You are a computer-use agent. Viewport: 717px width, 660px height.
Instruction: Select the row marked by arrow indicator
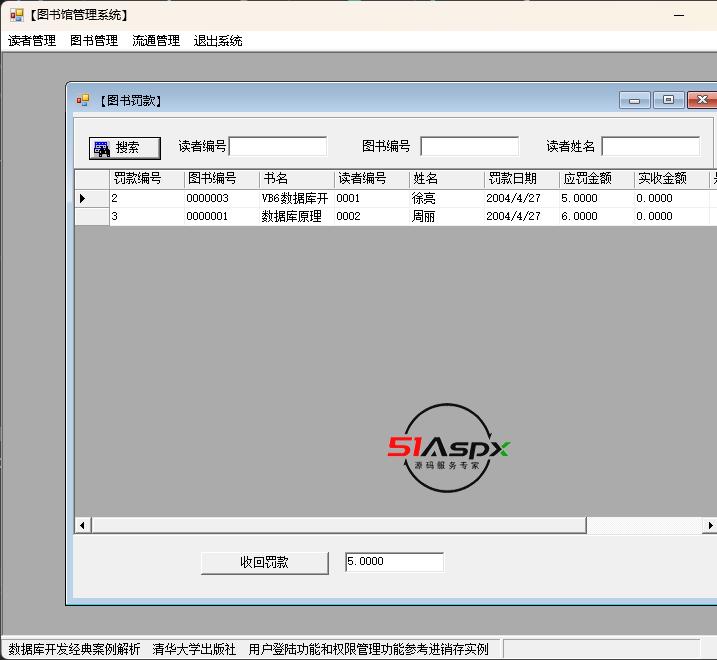click(91, 199)
